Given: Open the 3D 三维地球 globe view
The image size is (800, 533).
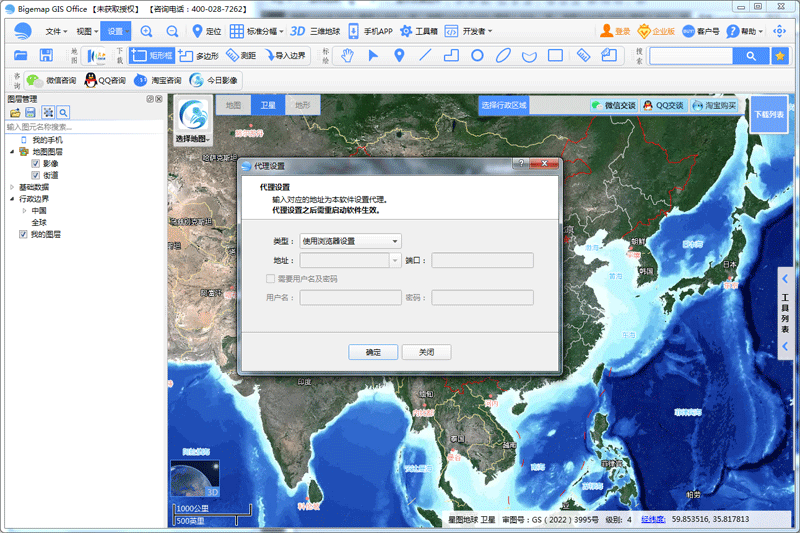Looking at the screenshot, I should pyautogui.click(x=315, y=31).
